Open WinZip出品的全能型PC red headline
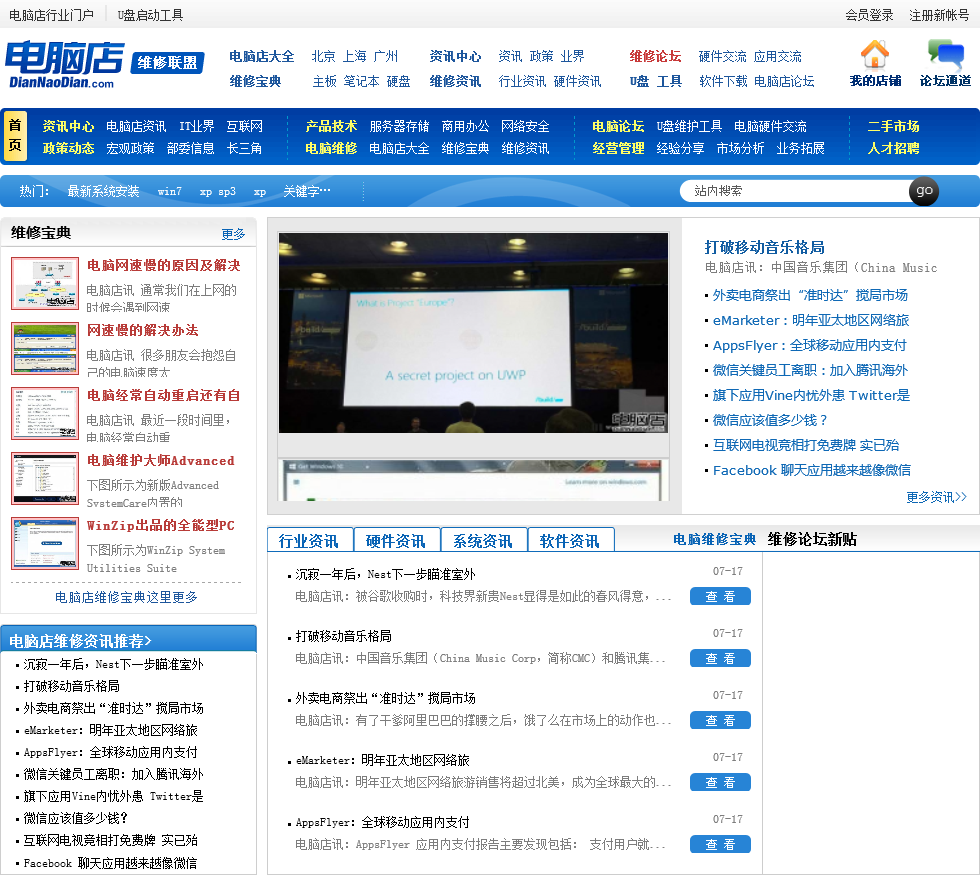The image size is (980, 891). (161, 525)
